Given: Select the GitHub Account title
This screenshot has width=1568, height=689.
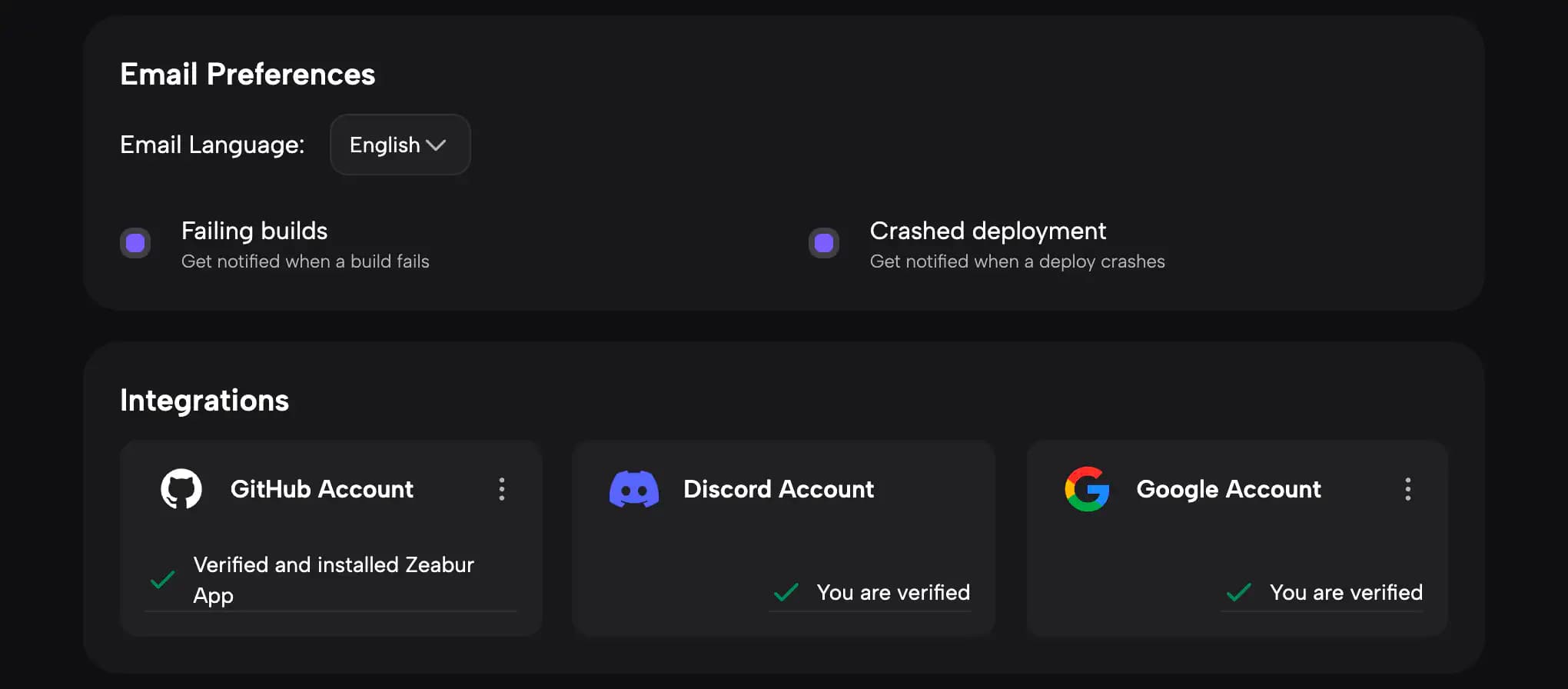Looking at the screenshot, I should [321, 489].
